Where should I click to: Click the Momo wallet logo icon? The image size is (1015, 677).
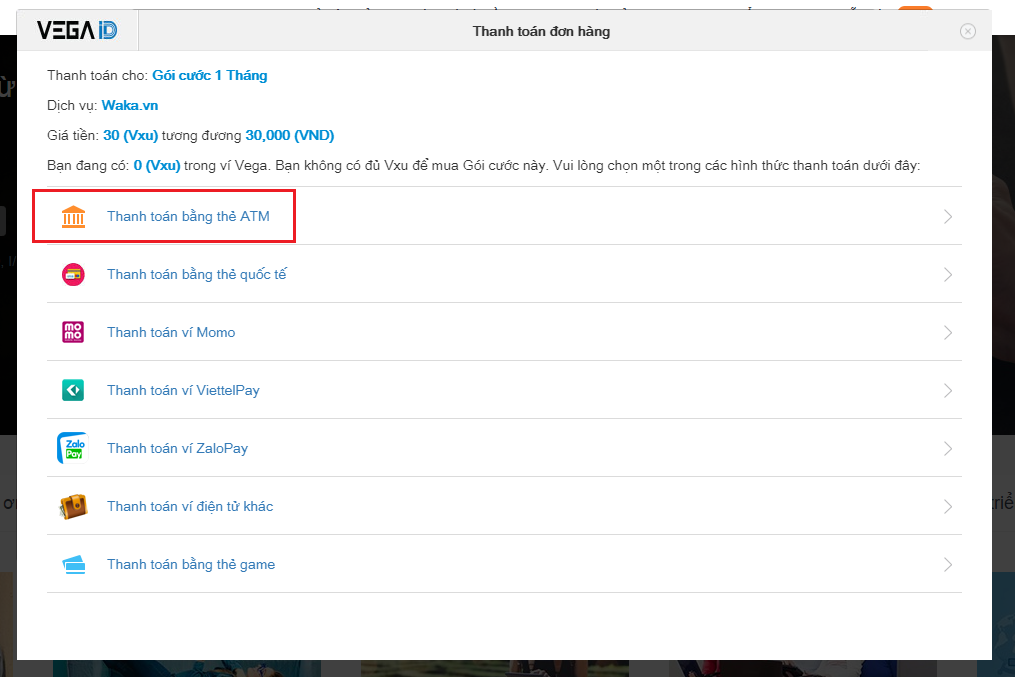coord(73,333)
